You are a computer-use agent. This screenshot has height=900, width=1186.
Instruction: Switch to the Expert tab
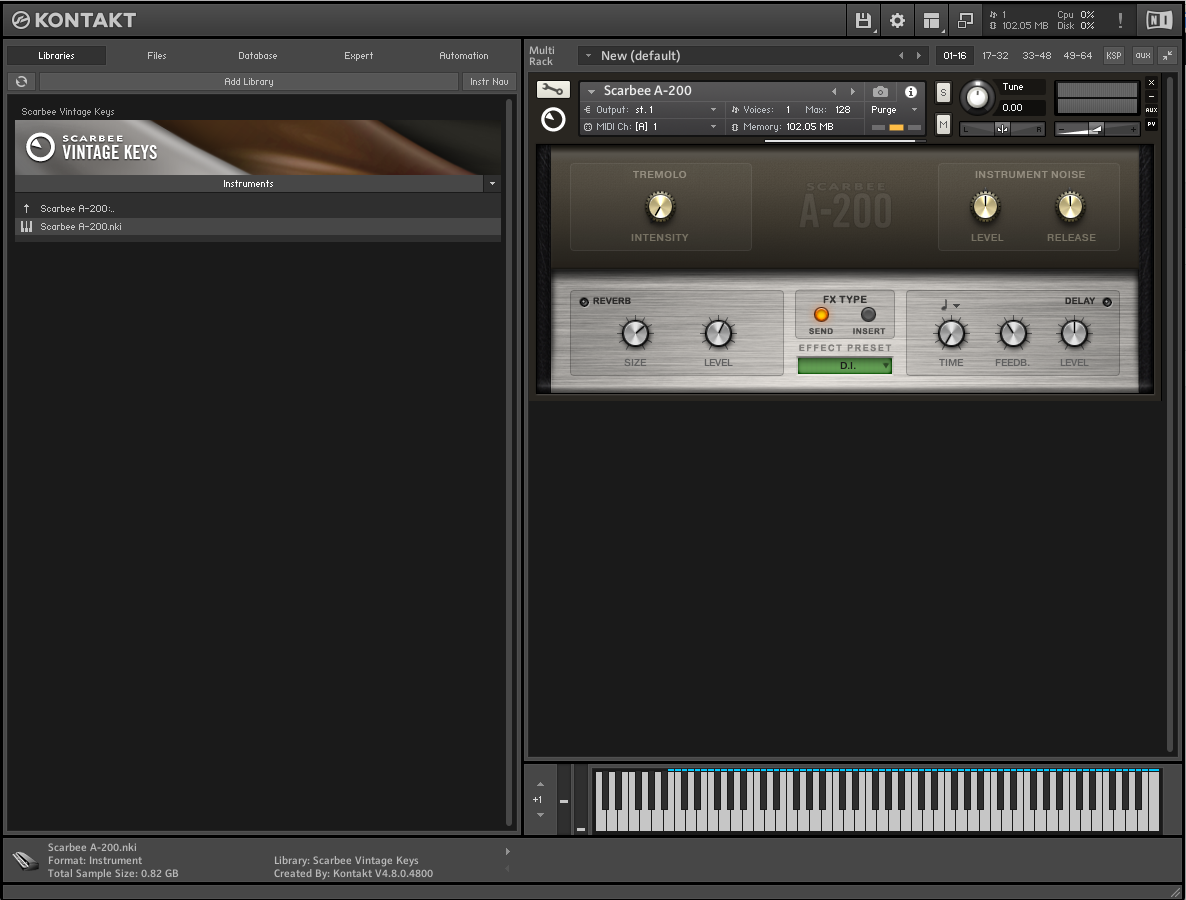[x=359, y=56]
